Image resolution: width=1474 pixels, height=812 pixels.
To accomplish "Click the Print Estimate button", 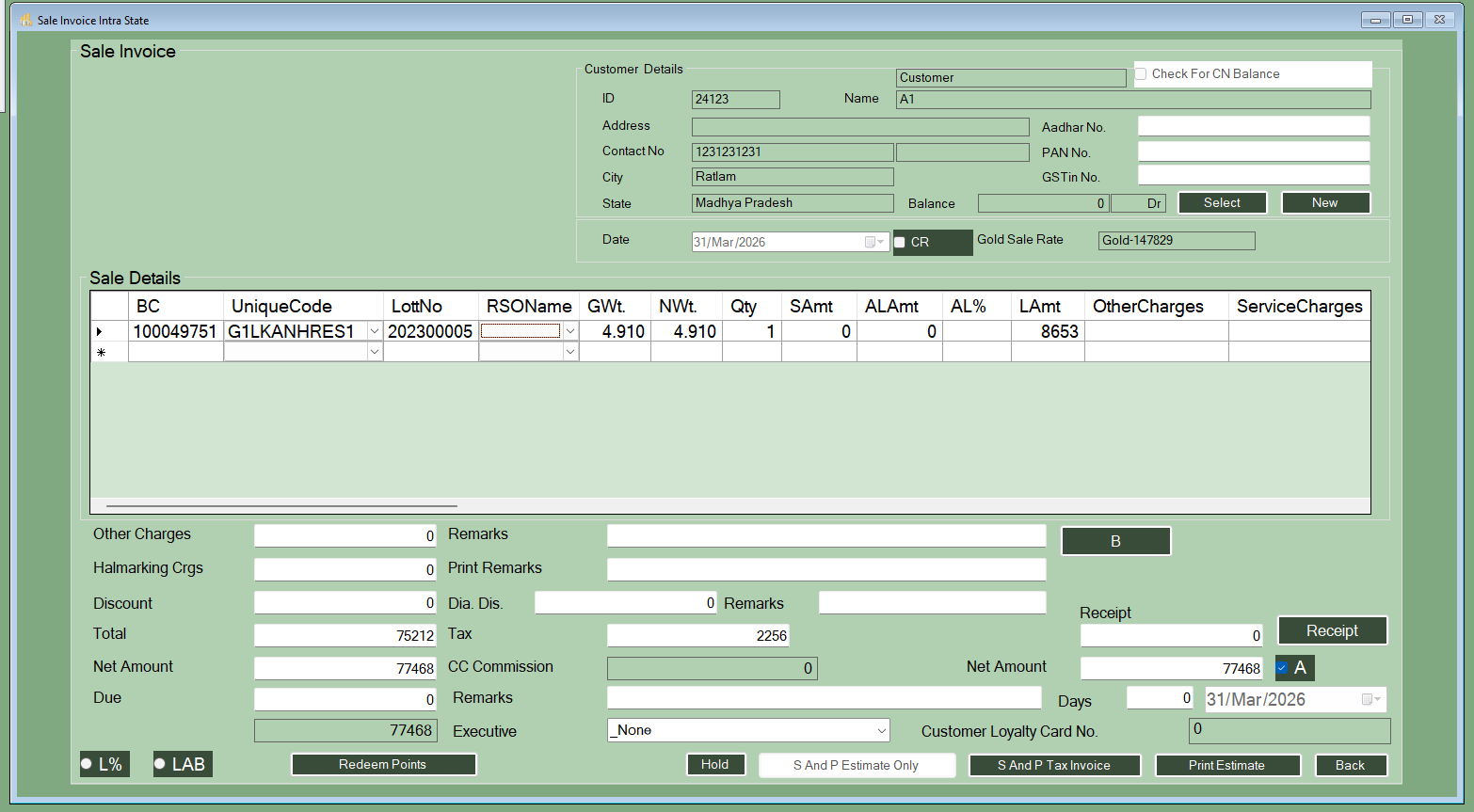I will coord(1227,765).
